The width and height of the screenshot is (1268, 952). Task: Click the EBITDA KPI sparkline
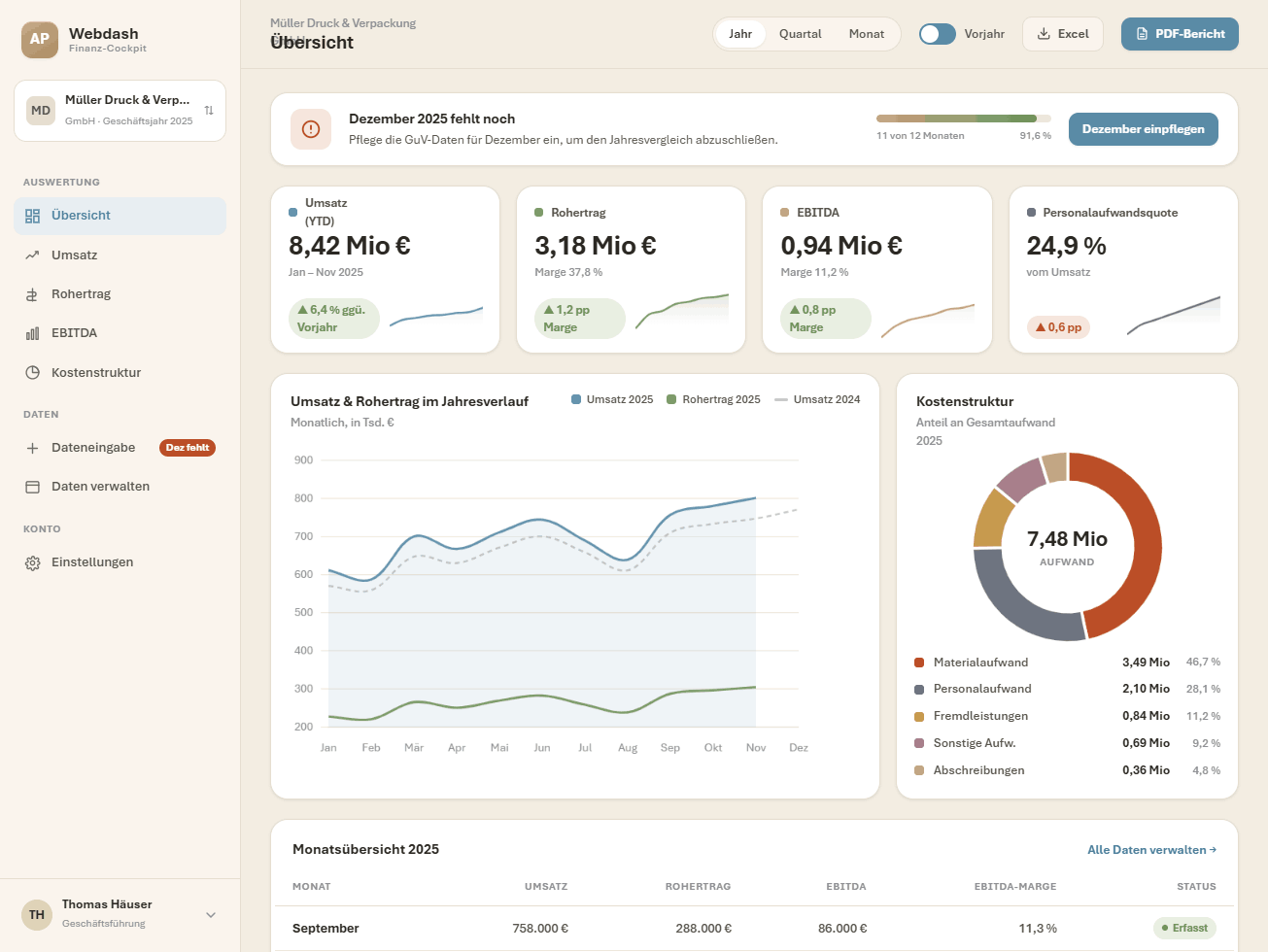928,321
